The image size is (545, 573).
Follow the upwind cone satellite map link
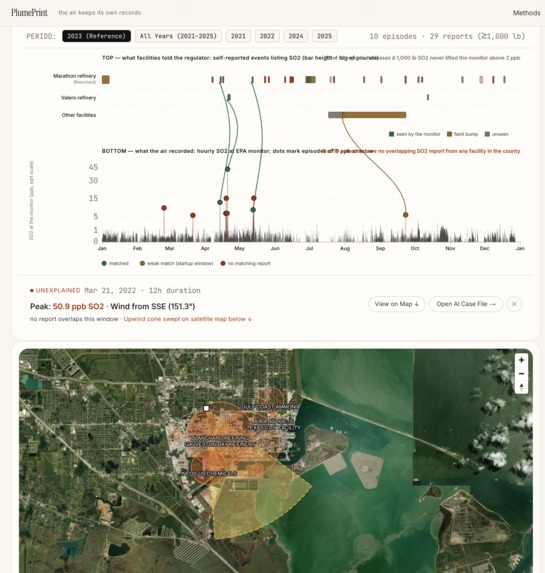click(x=188, y=319)
